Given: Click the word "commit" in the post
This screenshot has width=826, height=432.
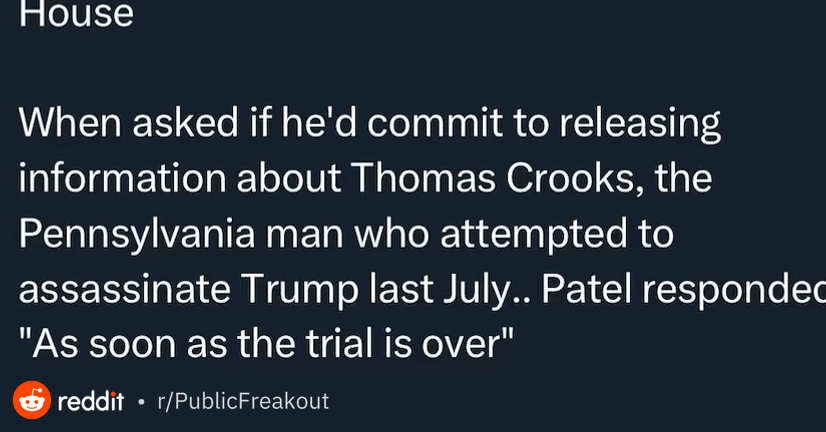Looking at the screenshot, I should (x=435, y=122).
